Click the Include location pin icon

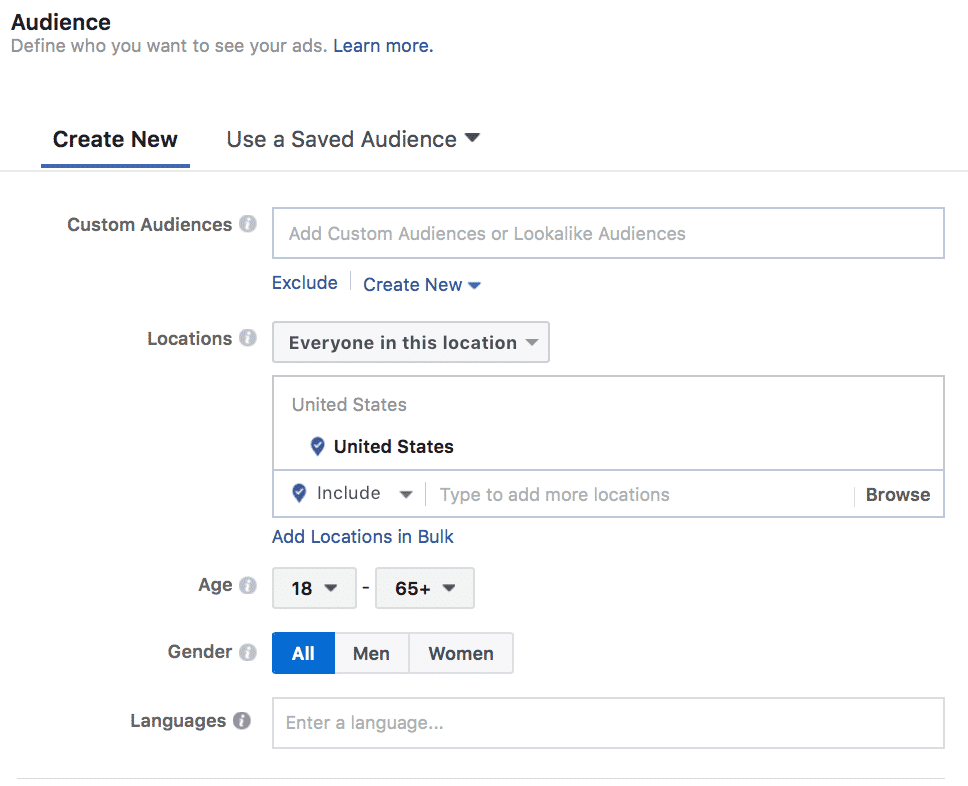tap(299, 493)
